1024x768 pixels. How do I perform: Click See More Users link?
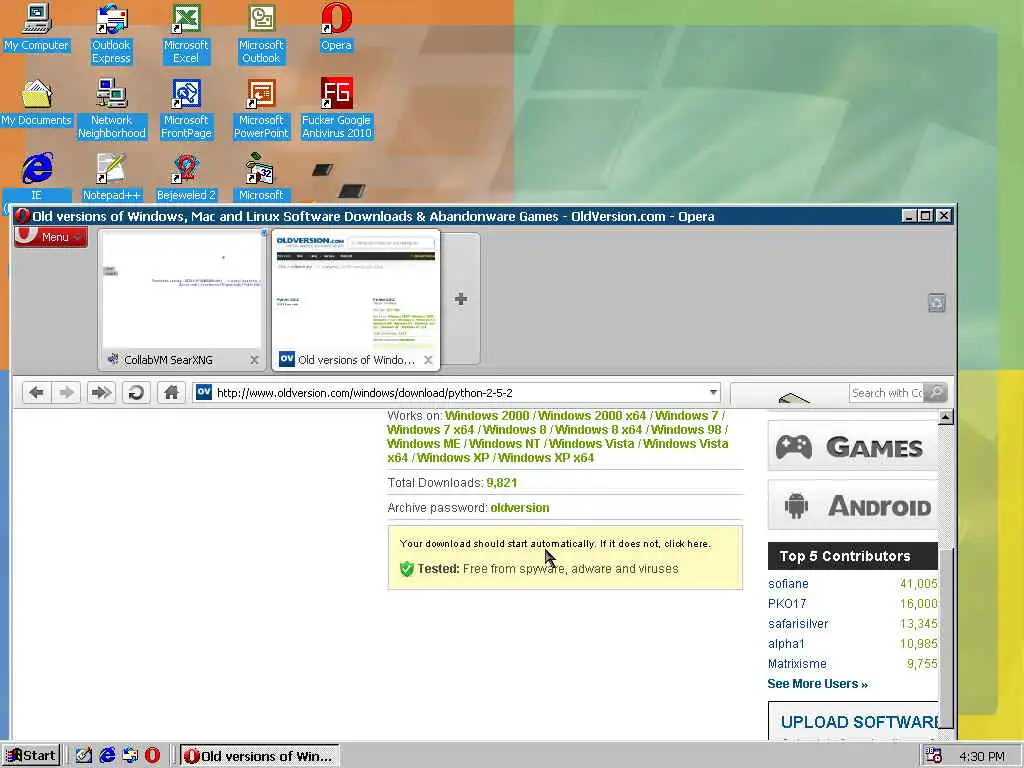point(818,684)
